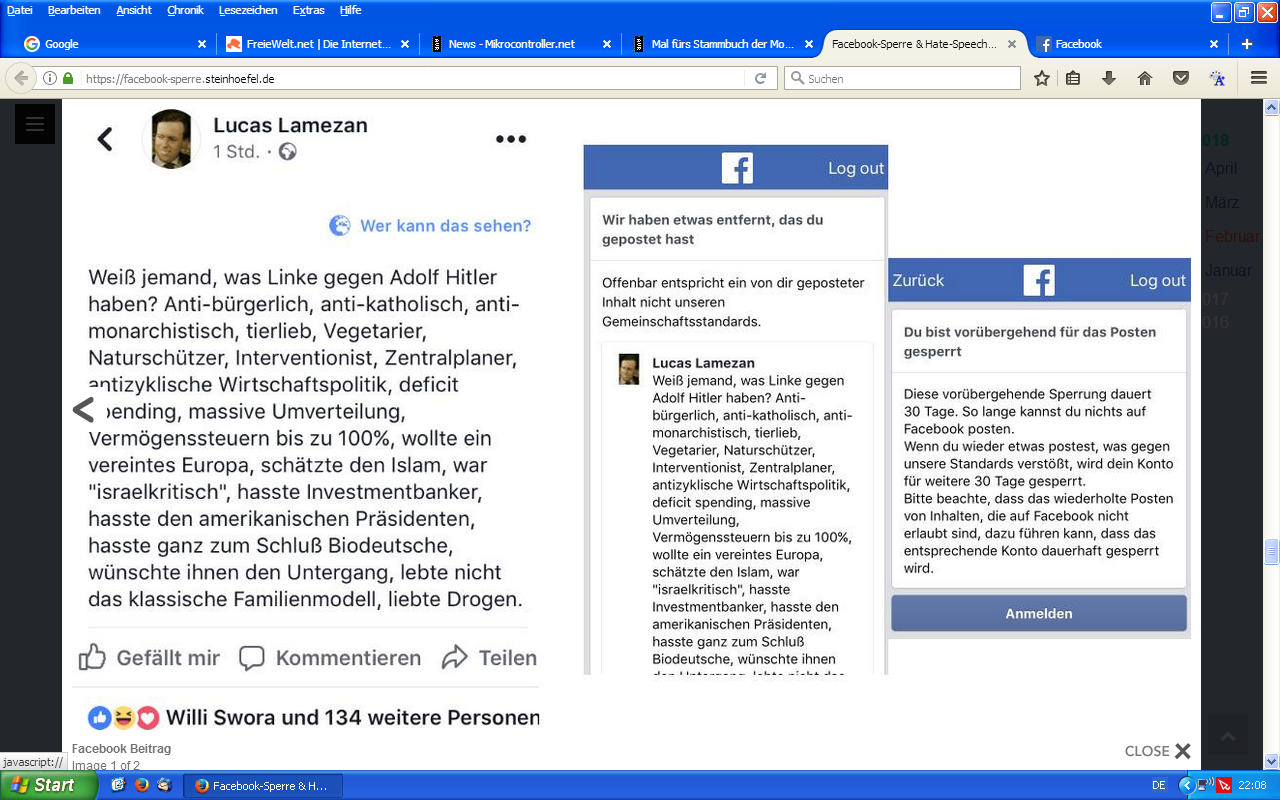The image size is (1280, 800).
Task: Open site information icon in address bar
Action: [50, 78]
